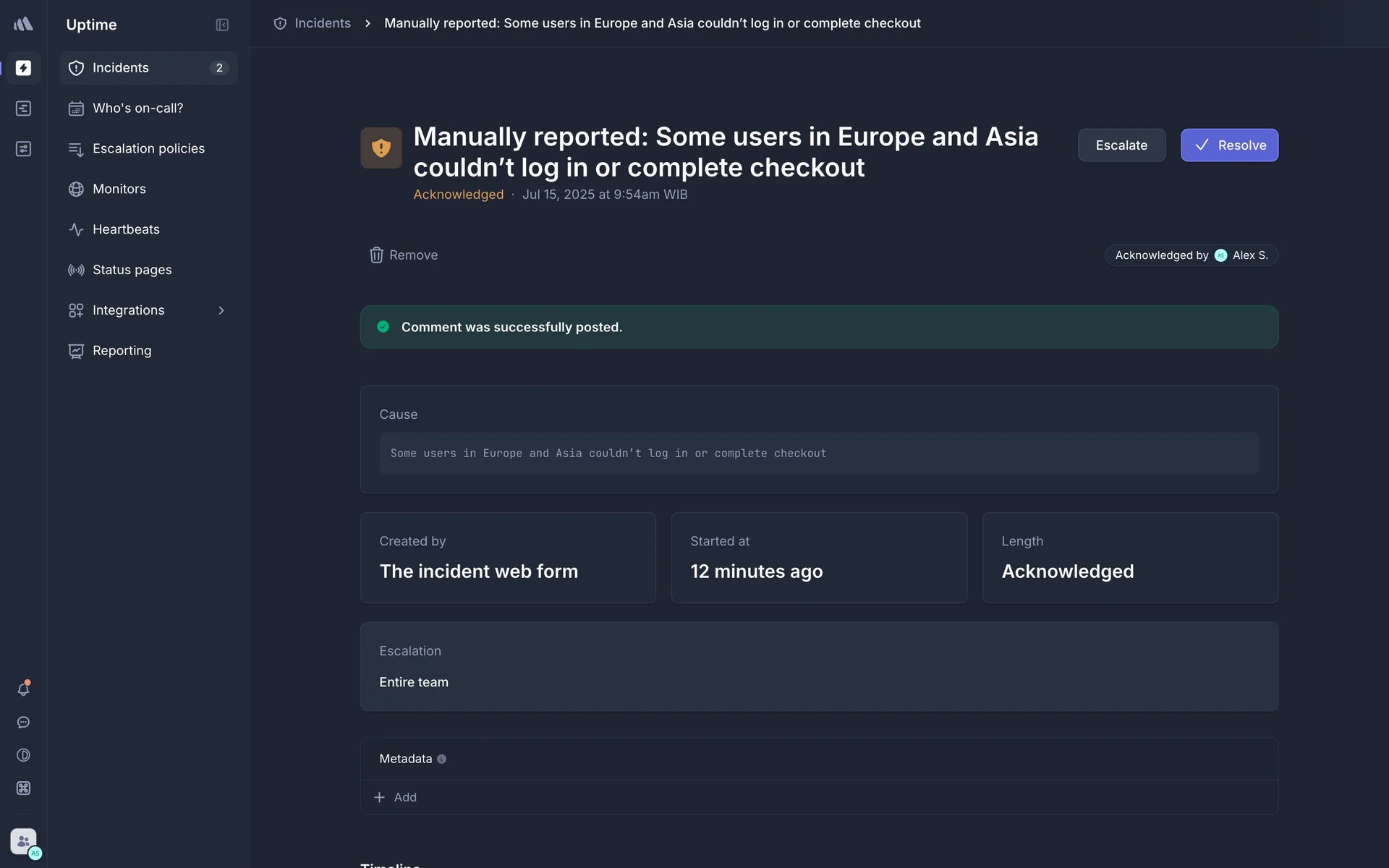Click the Resolve button
This screenshot has height=868, width=1389.
click(1229, 145)
